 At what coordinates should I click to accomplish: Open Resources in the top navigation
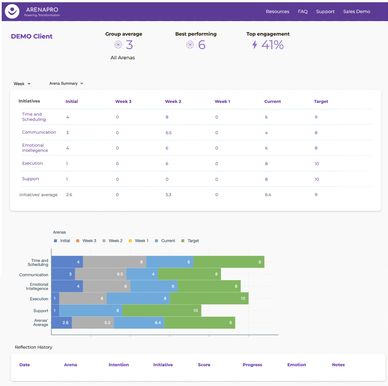(x=277, y=11)
